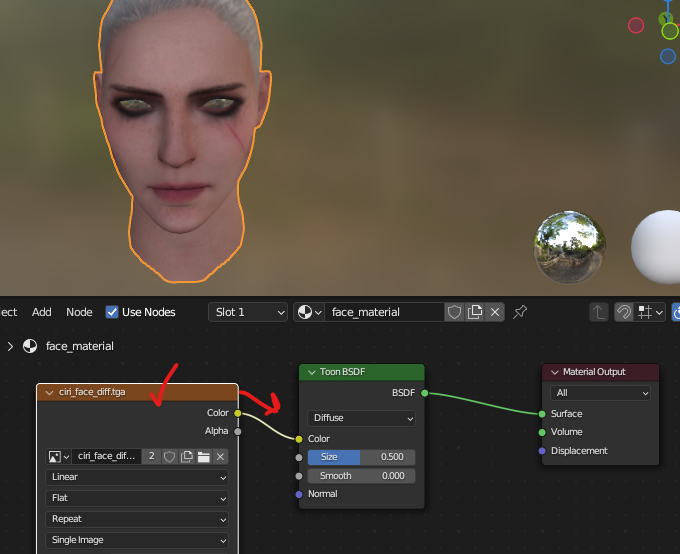Click the Alpha output socket
Viewport: 680px width, 554px height.
pyautogui.click(x=238, y=431)
